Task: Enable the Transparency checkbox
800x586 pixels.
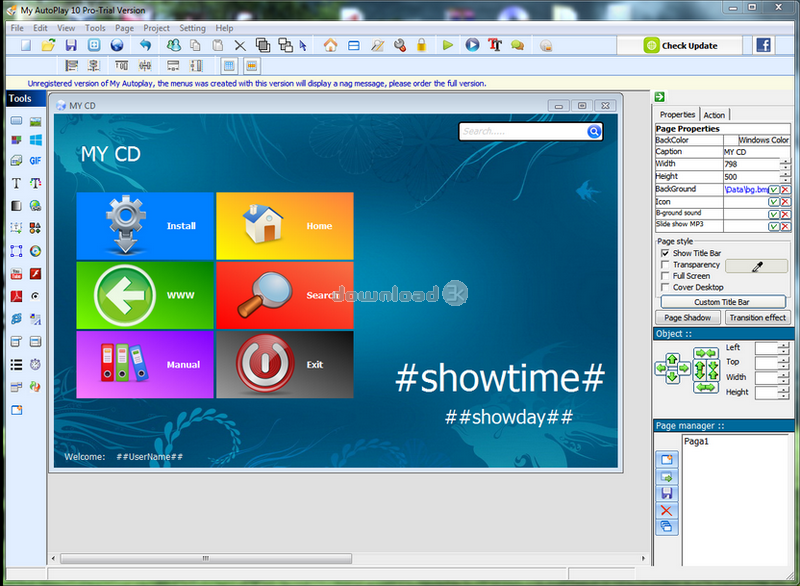Action: pos(665,265)
